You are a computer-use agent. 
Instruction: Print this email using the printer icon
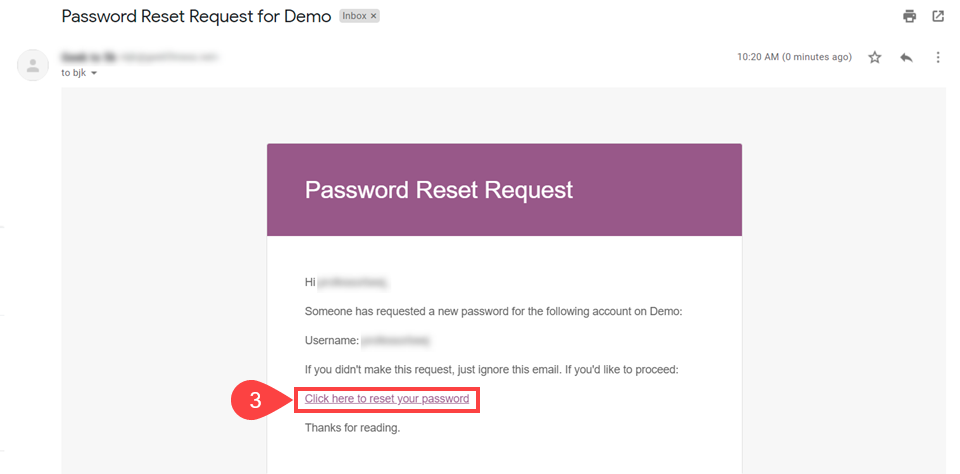coord(909,16)
